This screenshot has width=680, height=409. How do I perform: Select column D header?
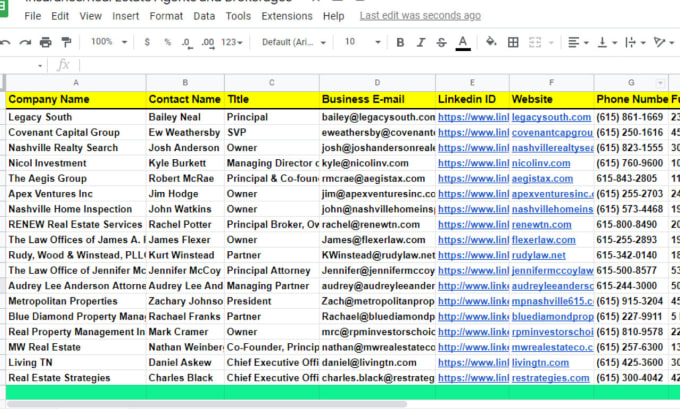pyautogui.click(x=377, y=82)
